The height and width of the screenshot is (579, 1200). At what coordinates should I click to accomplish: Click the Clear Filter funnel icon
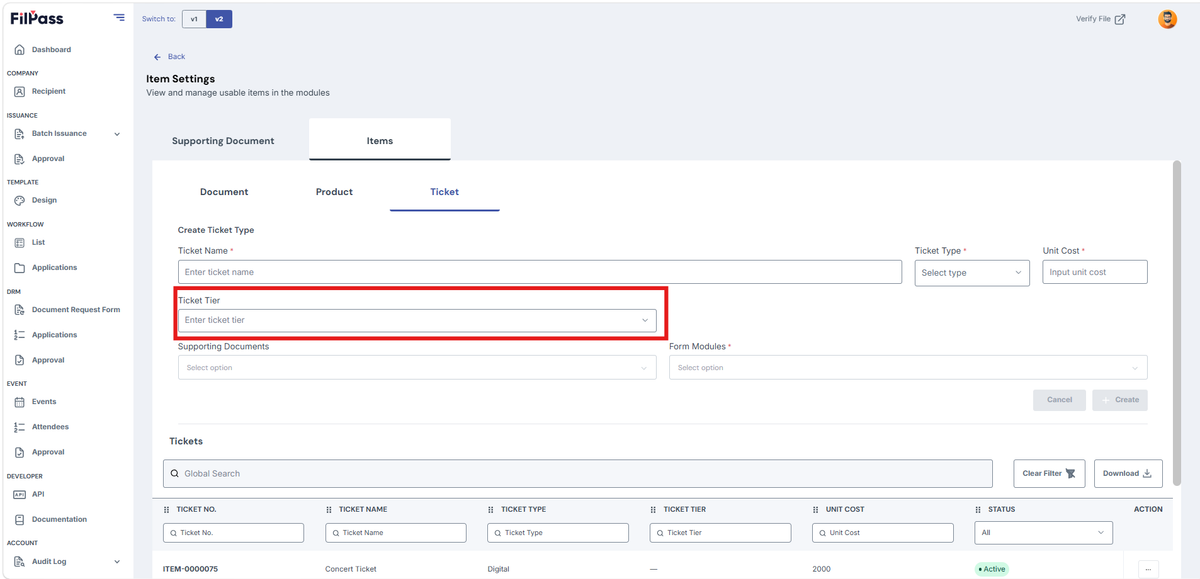coord(1070,473)
